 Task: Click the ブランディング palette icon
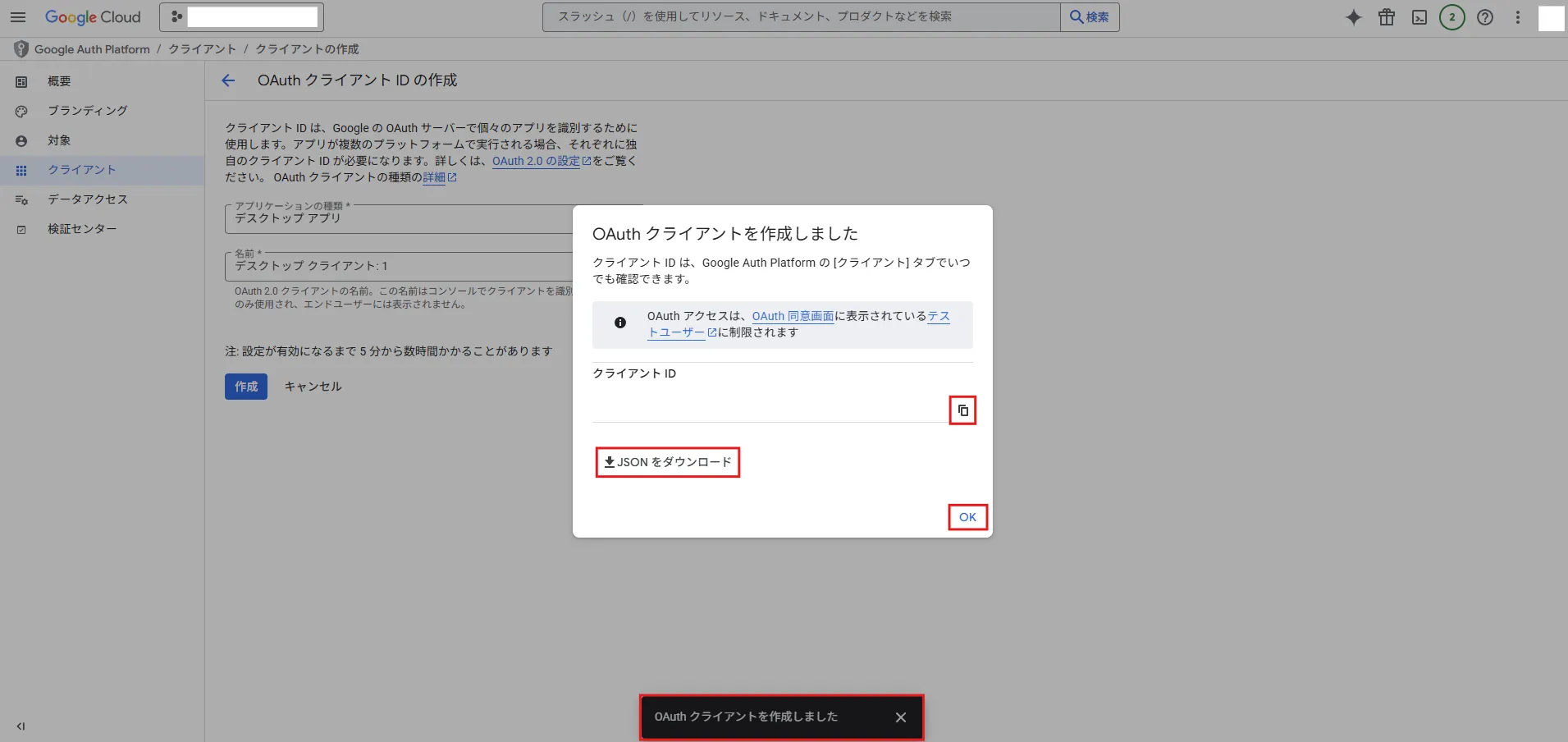pyautogui.click(x=21, y=111)
